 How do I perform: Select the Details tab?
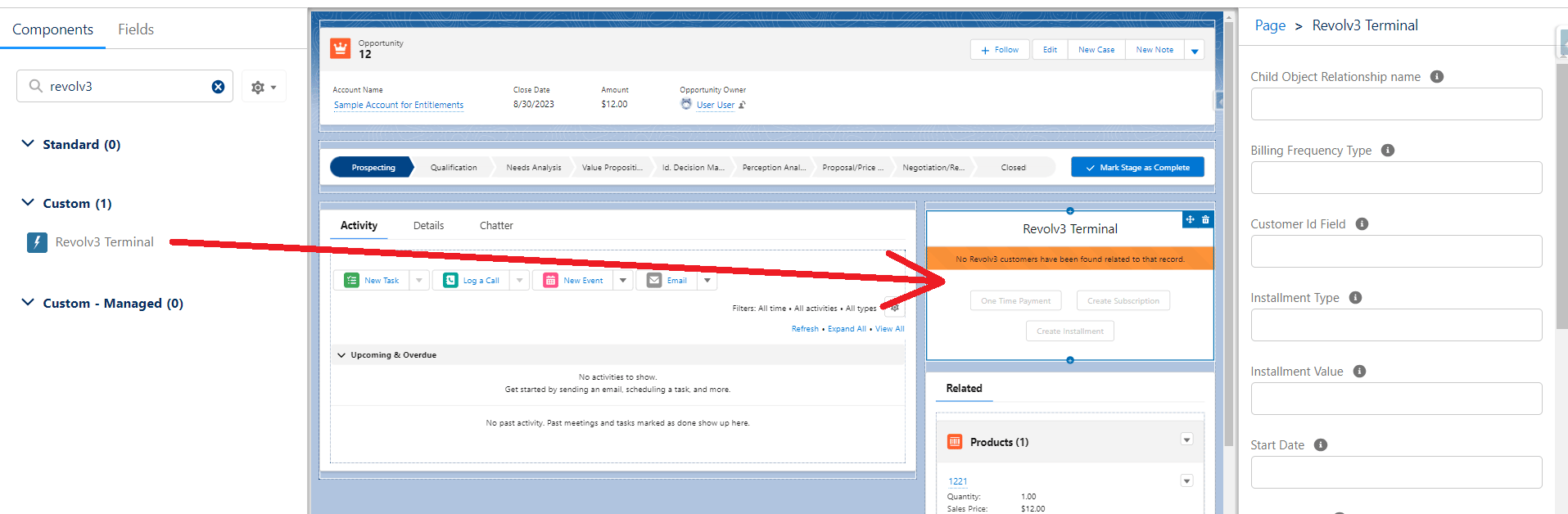tap(428, 225)
